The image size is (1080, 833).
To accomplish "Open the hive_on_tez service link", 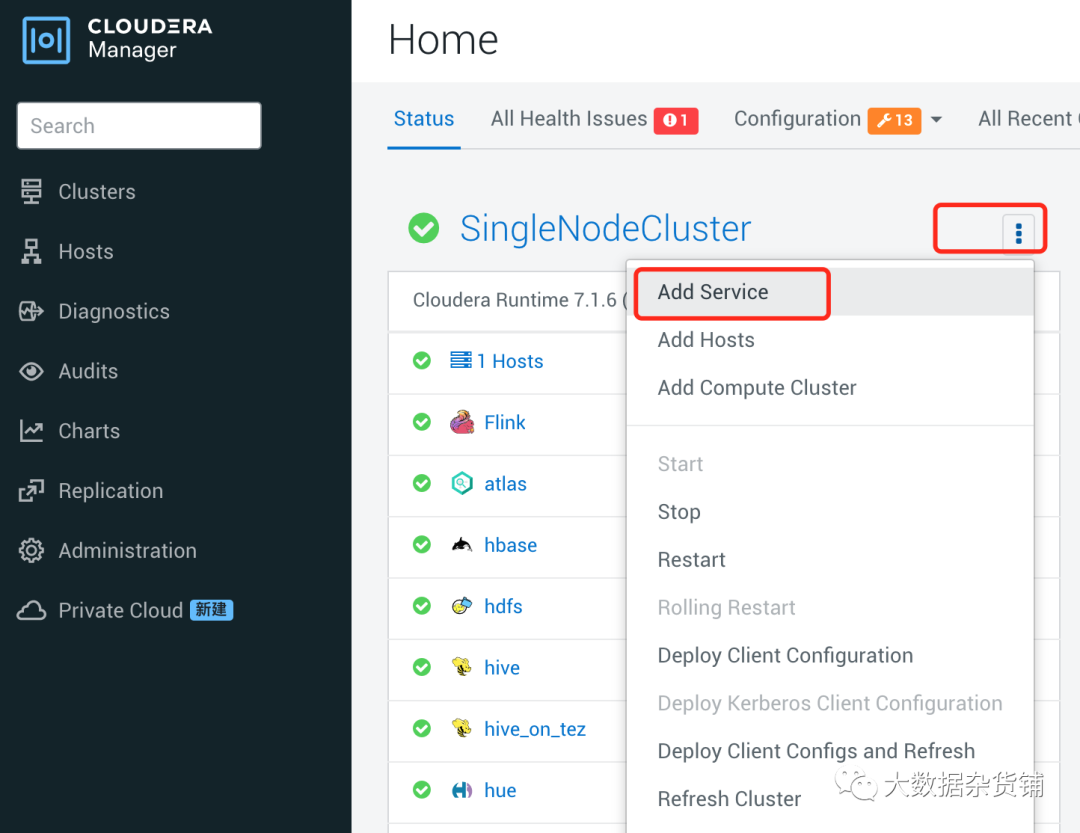I will tap(535, 729).
